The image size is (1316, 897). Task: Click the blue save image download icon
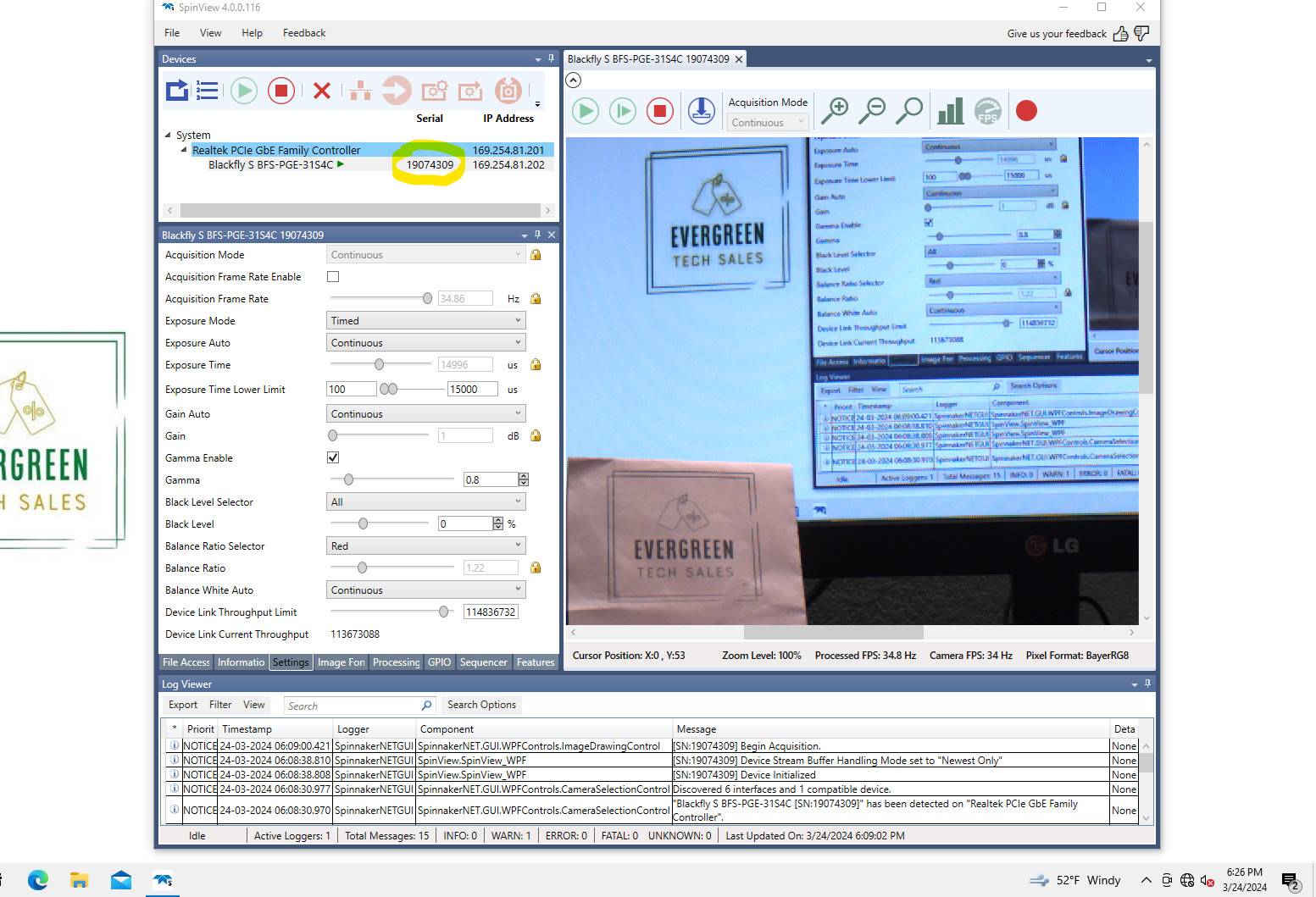click(702, 111)
